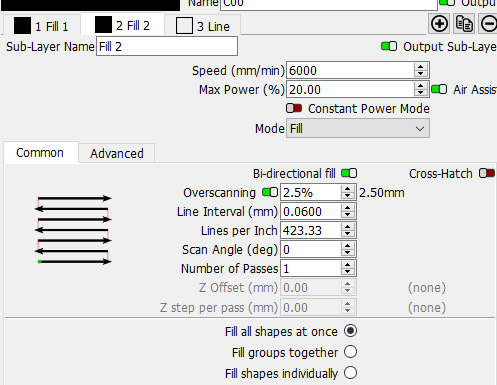Select the 1 Fill 1 sub-layer tab
497x385 pixels.
point(41,26)
